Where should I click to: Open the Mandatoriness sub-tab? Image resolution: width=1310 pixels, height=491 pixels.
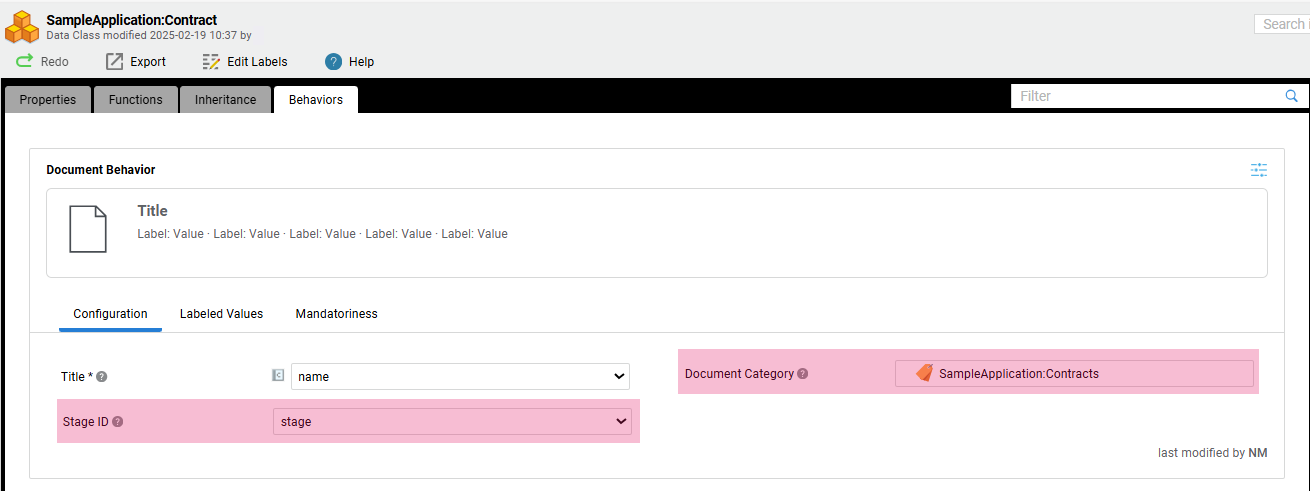[x=337, y=314]
